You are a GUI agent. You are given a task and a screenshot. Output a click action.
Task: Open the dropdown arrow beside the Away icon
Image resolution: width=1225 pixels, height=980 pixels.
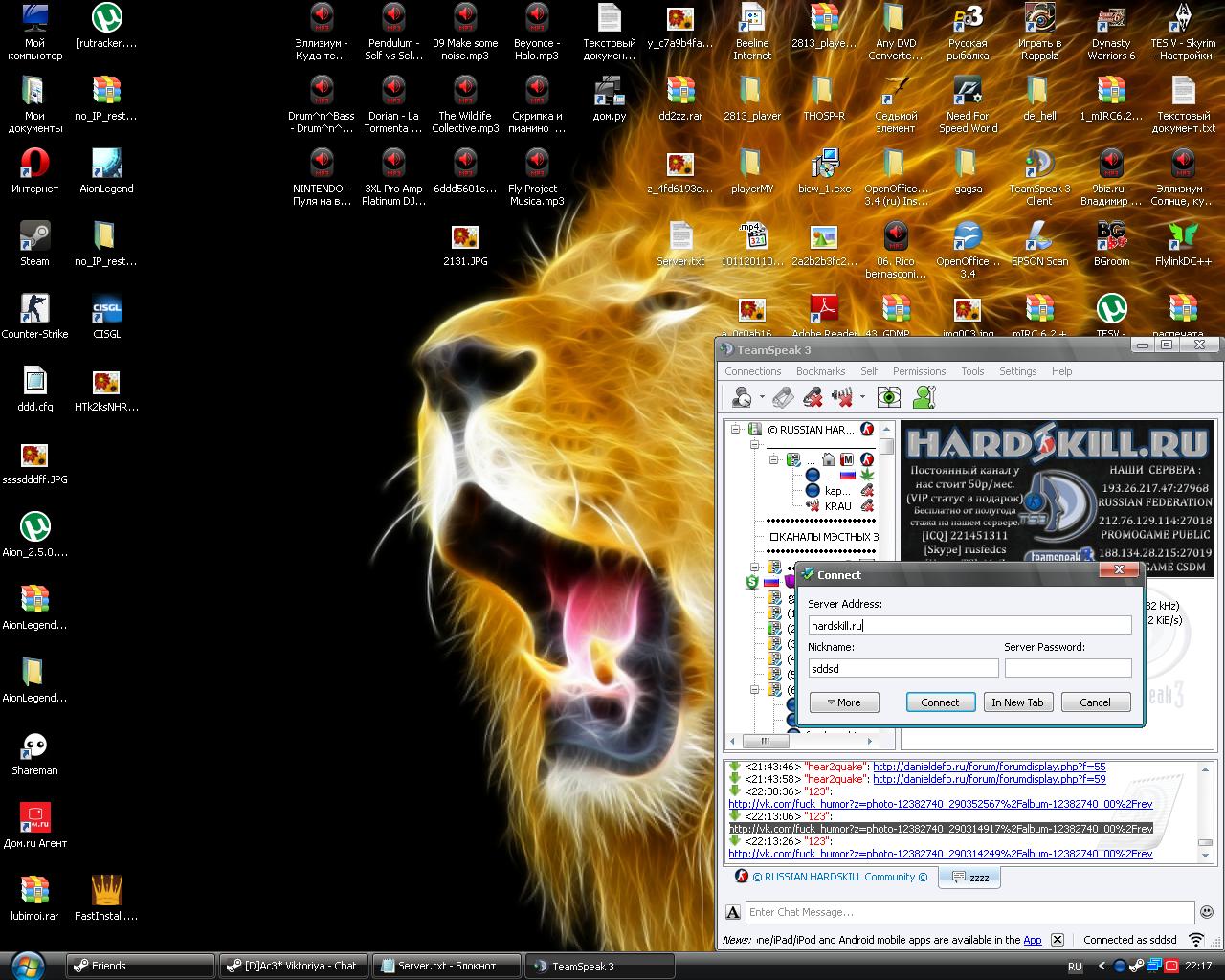tap(762, 397)
